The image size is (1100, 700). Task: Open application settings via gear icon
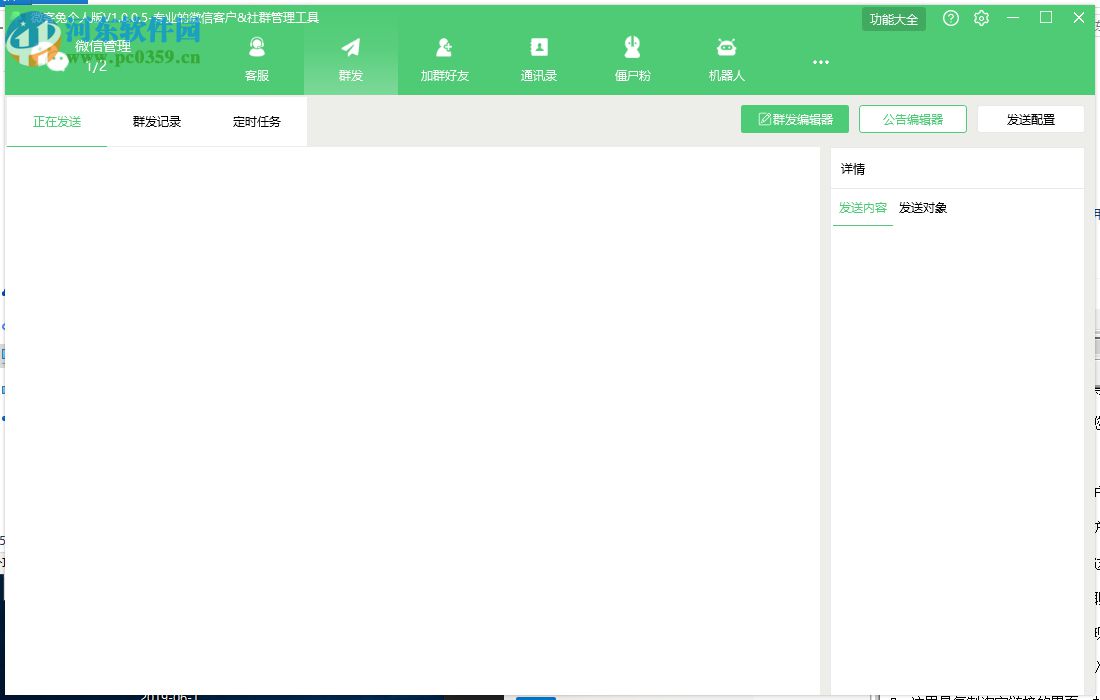(981, 18)
